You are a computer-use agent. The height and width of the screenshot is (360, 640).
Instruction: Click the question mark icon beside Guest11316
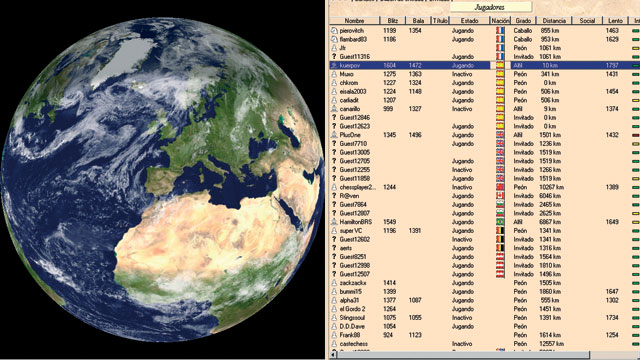[334, 57]
